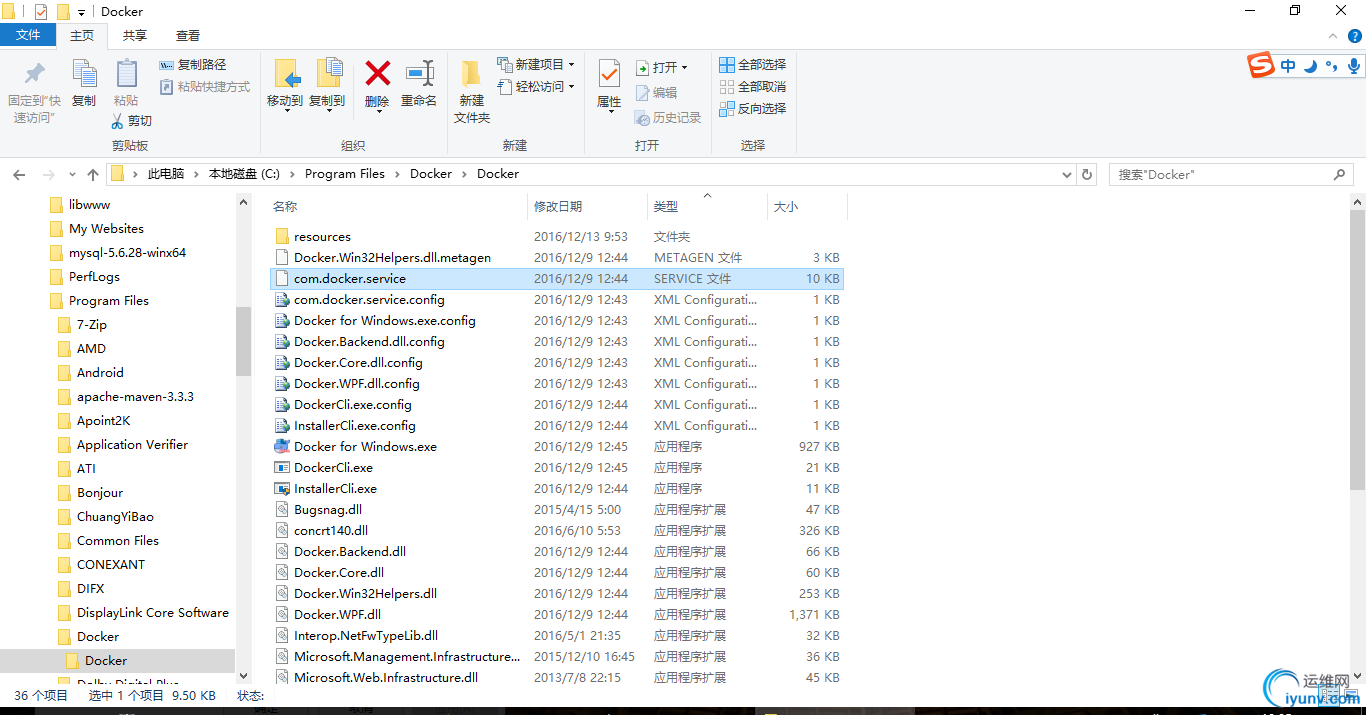Click the Sogou input method S icon
The height and width of the screenshot is (715, 1366).
1261,66
